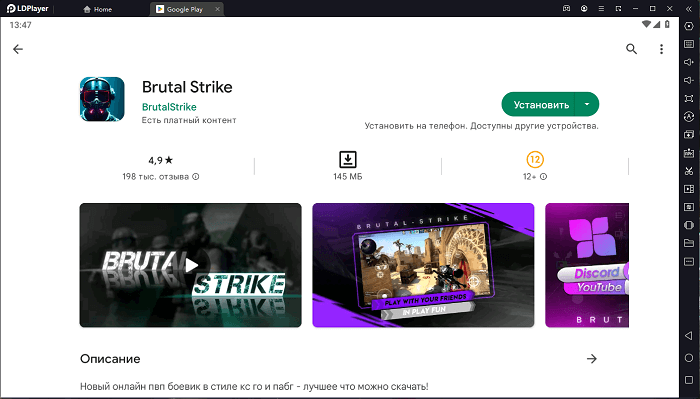Go back with the Play Store arrow
Screen dimensions: 700x399
(x=18, y=49)
